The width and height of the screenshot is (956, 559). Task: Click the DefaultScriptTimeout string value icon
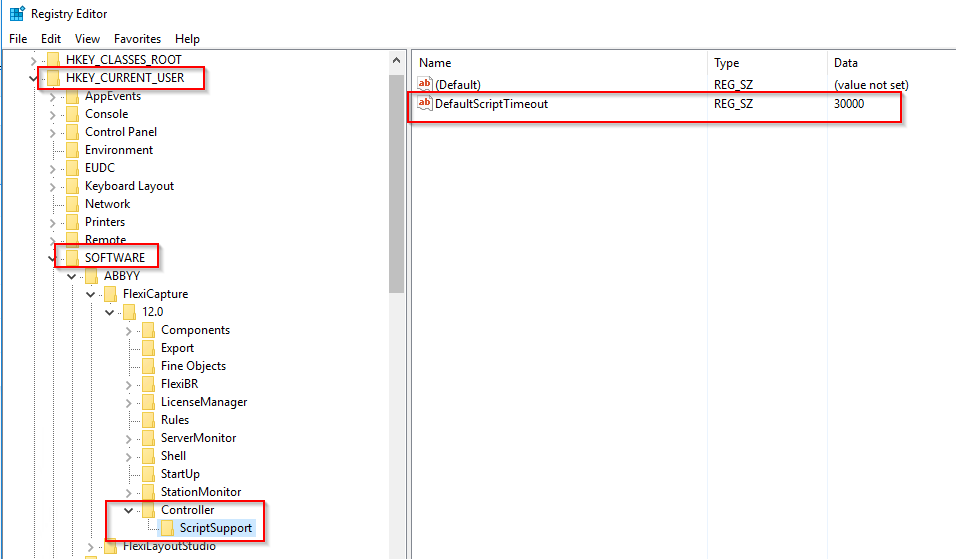point(424,103)
